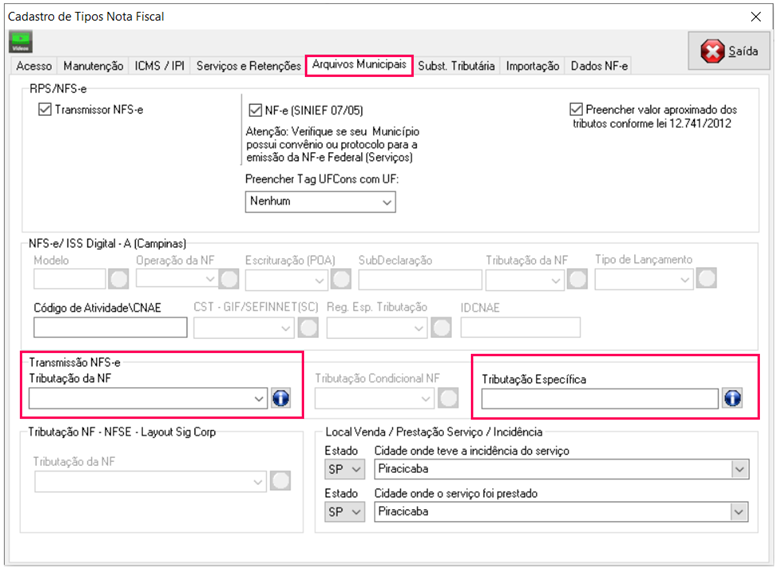Viewport: 779px width, 572px height.
Task: Click the Tributação Específica text field
Action: tap(599, 399)
